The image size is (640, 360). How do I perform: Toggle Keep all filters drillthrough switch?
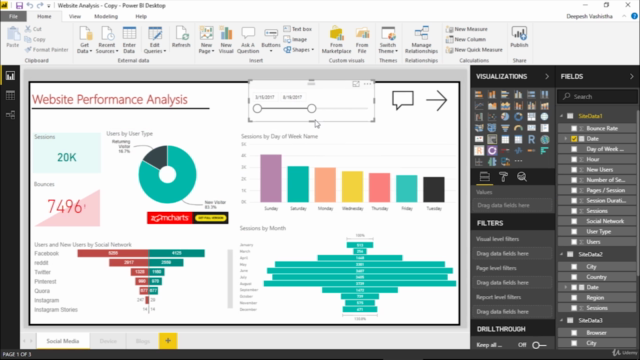pyautogui.click(x=539, y=345)
